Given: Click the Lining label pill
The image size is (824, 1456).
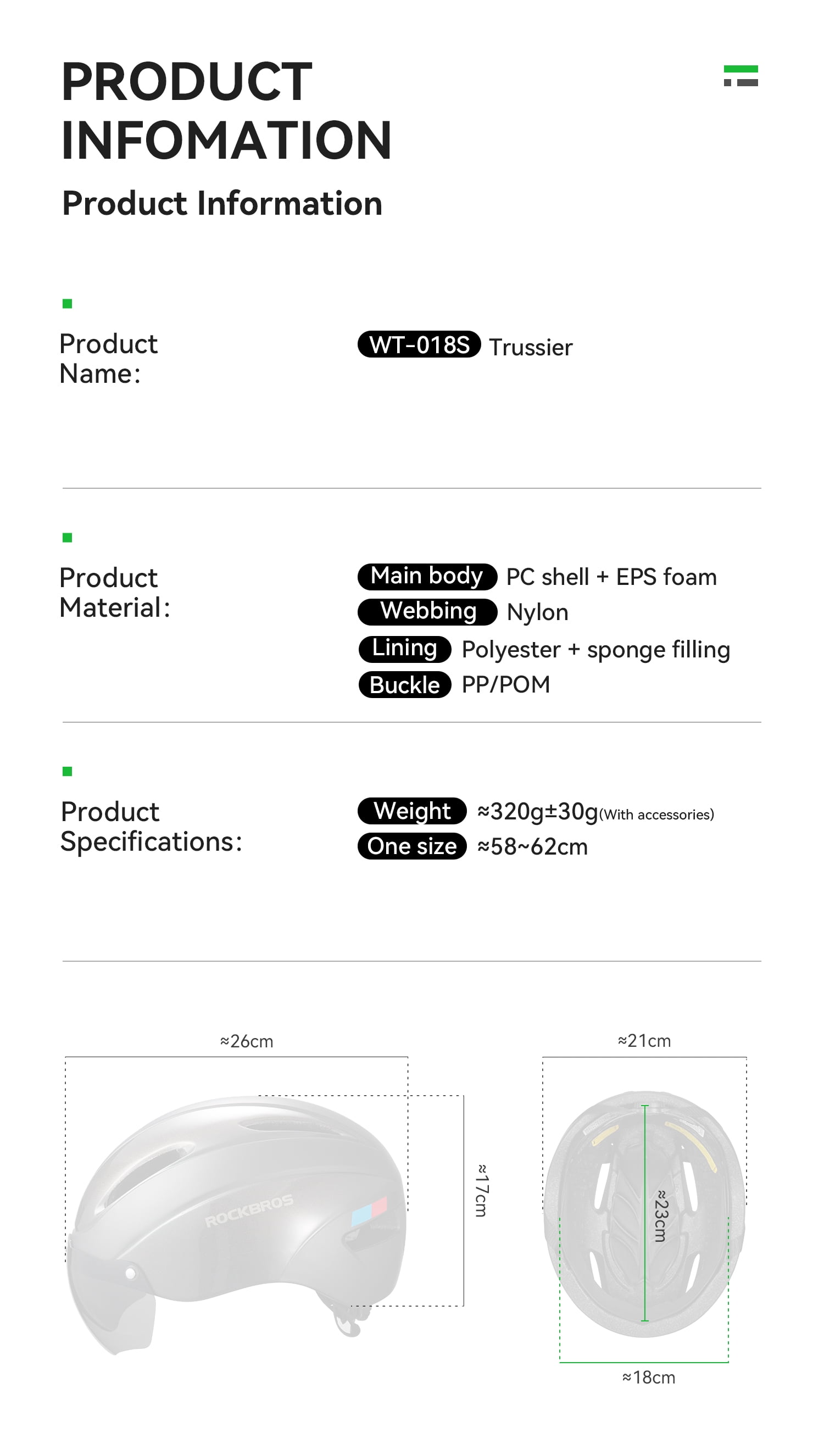Looking at the screenshot, I should point(405,648).
